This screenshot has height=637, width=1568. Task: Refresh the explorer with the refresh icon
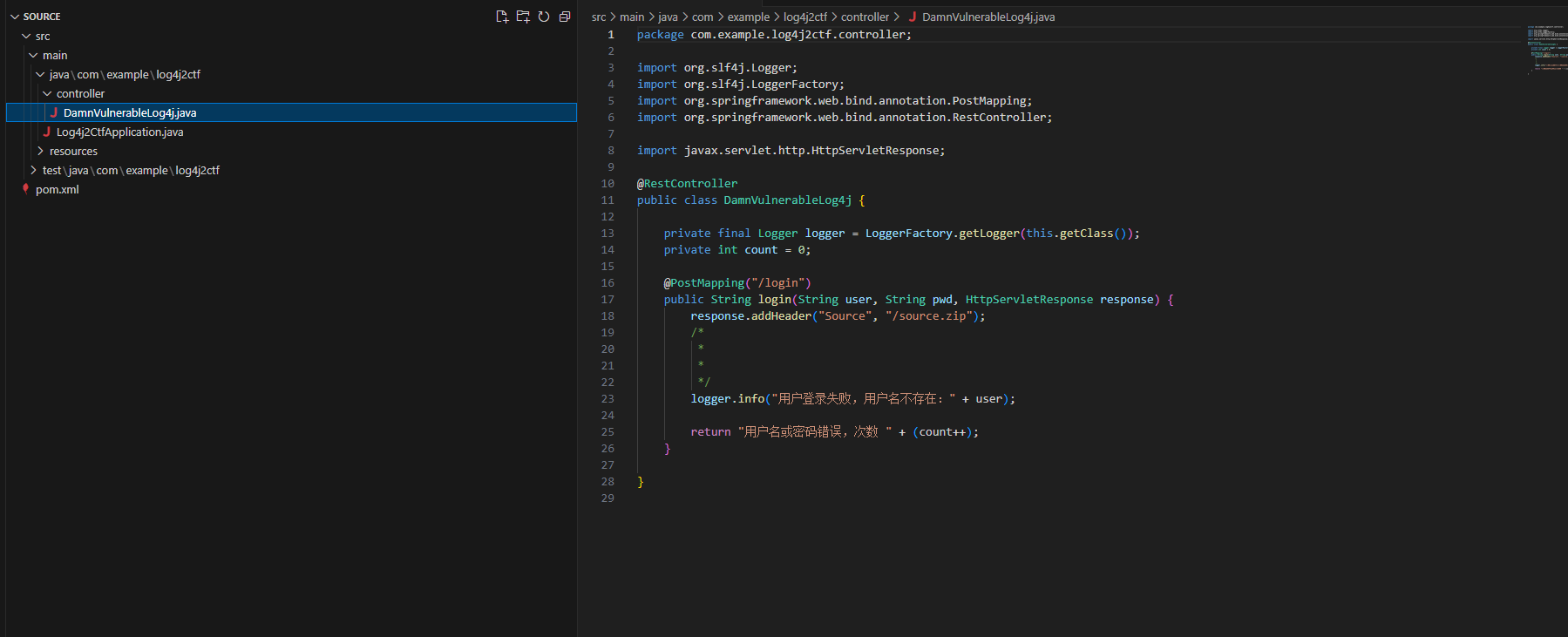pos(544,17)
